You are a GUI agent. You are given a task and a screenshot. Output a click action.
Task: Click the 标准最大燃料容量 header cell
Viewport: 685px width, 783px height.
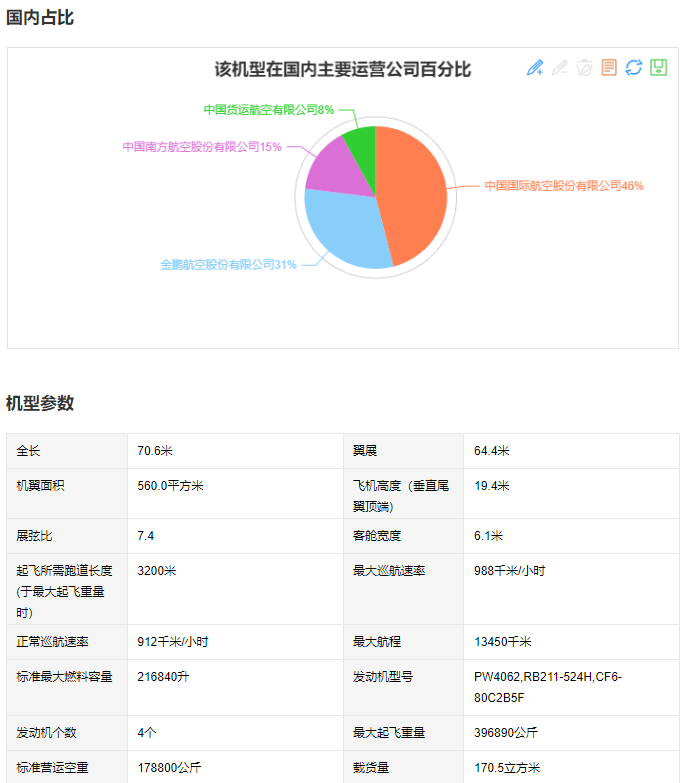coord(67,687)
